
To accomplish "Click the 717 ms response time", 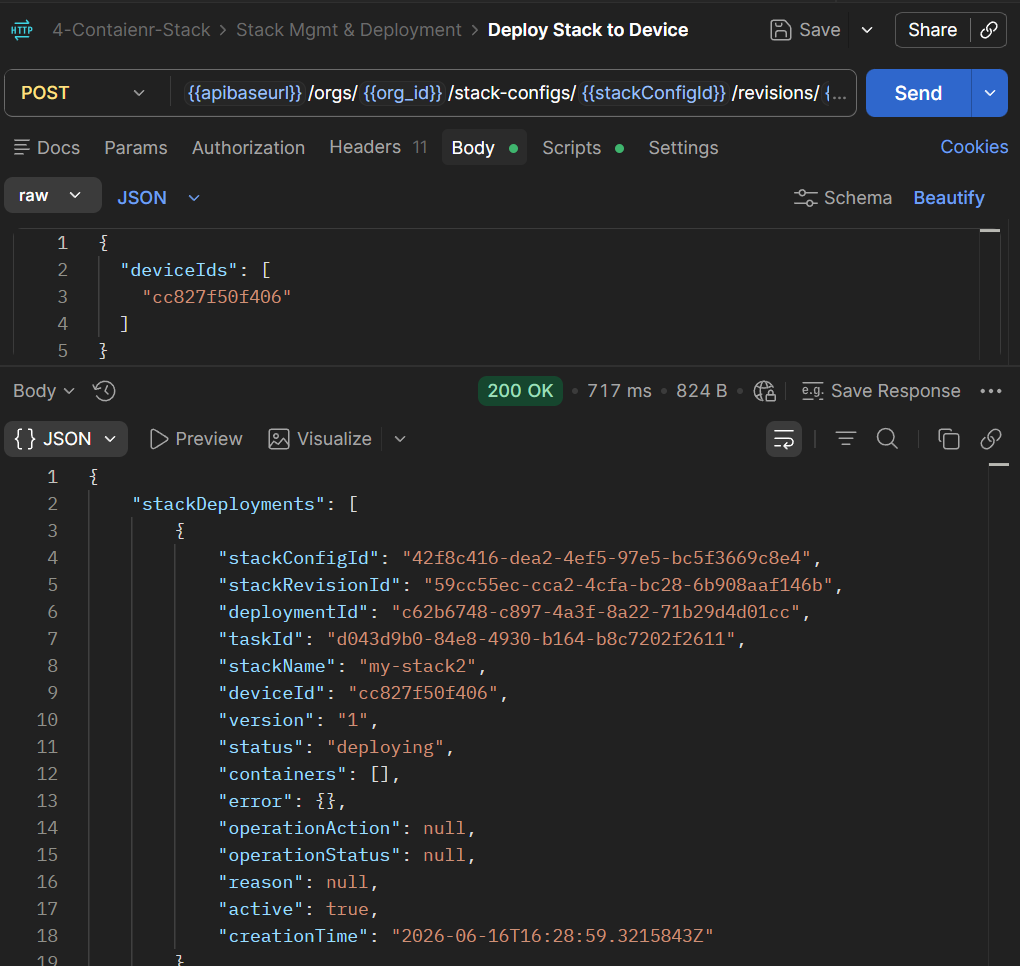I will 619,391.
